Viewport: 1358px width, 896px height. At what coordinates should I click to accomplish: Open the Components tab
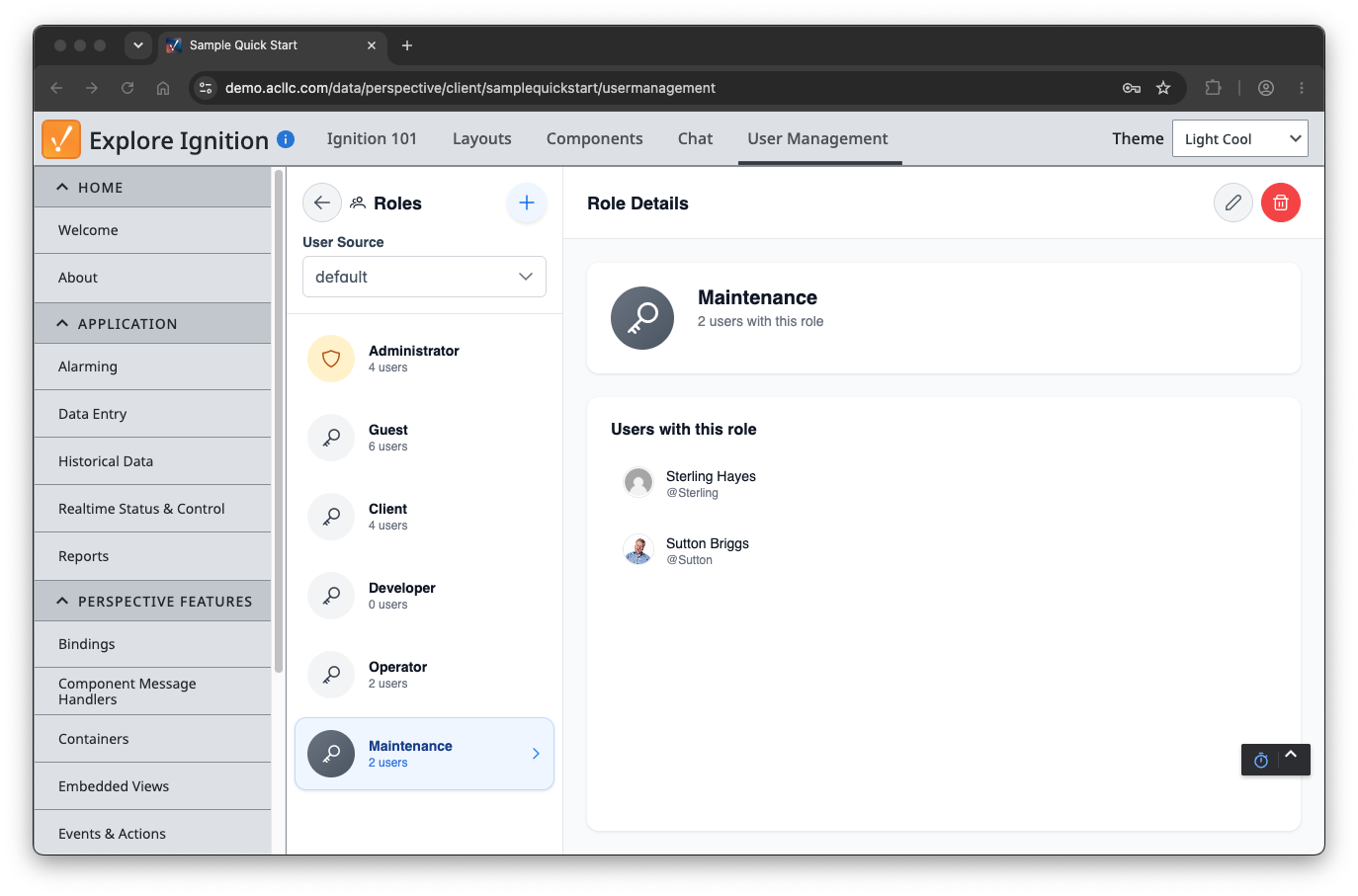595,138
